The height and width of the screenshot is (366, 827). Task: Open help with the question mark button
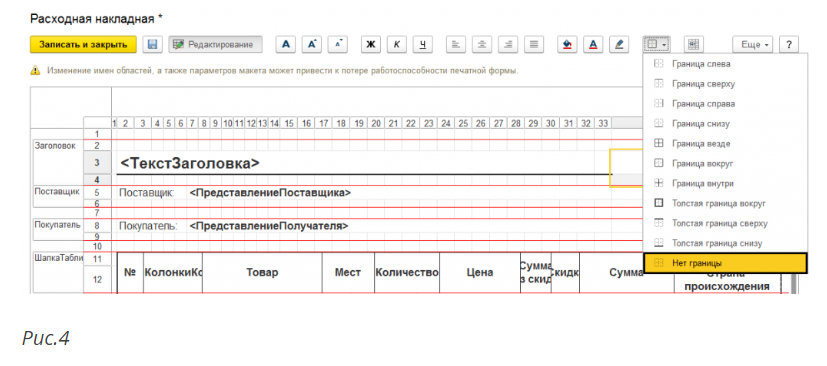(x=788, y=44)
